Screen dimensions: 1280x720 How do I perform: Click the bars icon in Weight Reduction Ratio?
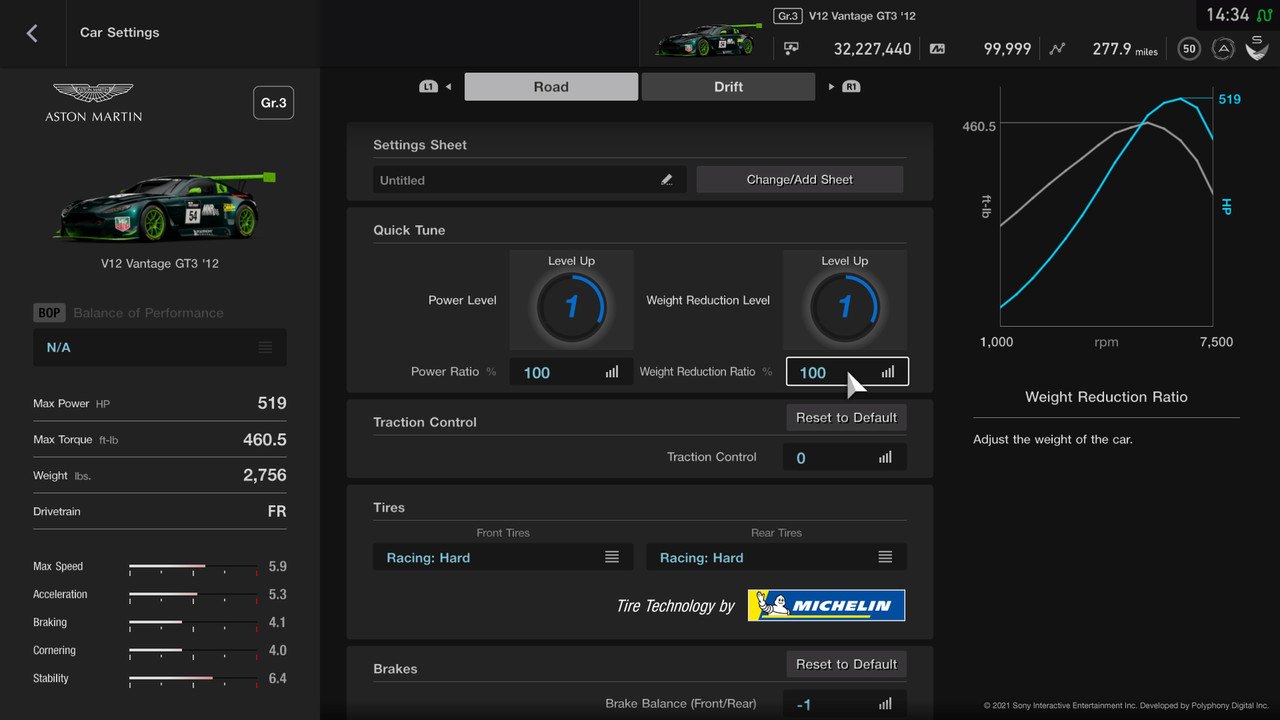(888, 372)
